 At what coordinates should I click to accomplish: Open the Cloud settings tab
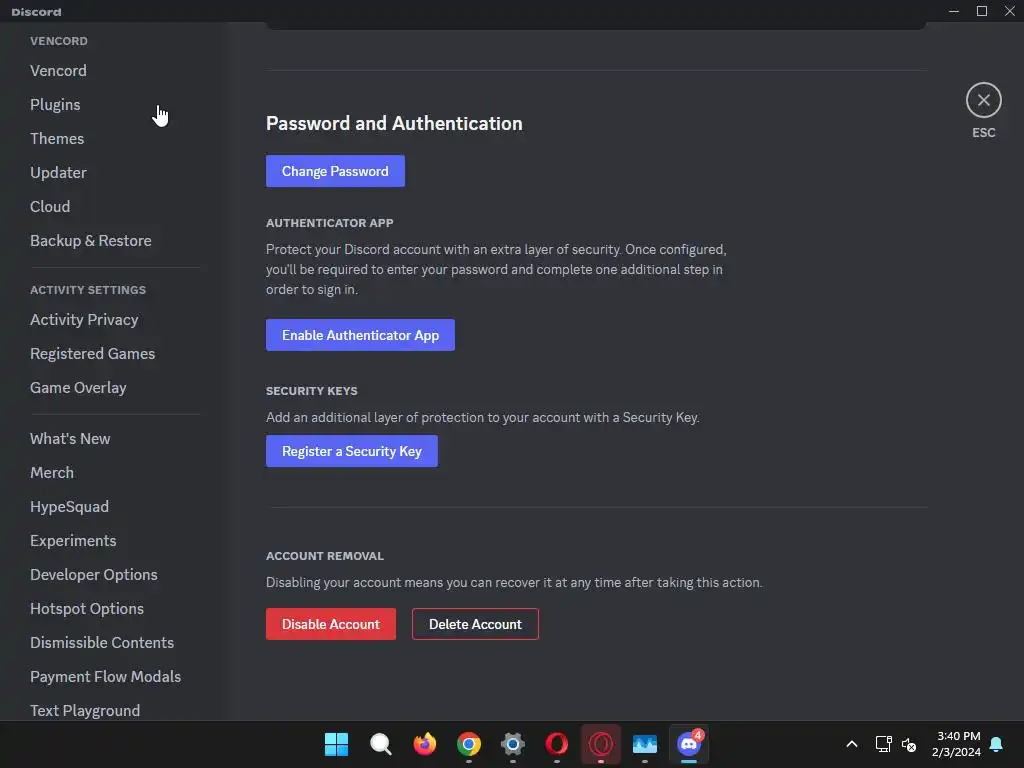(x=50, y=206)
